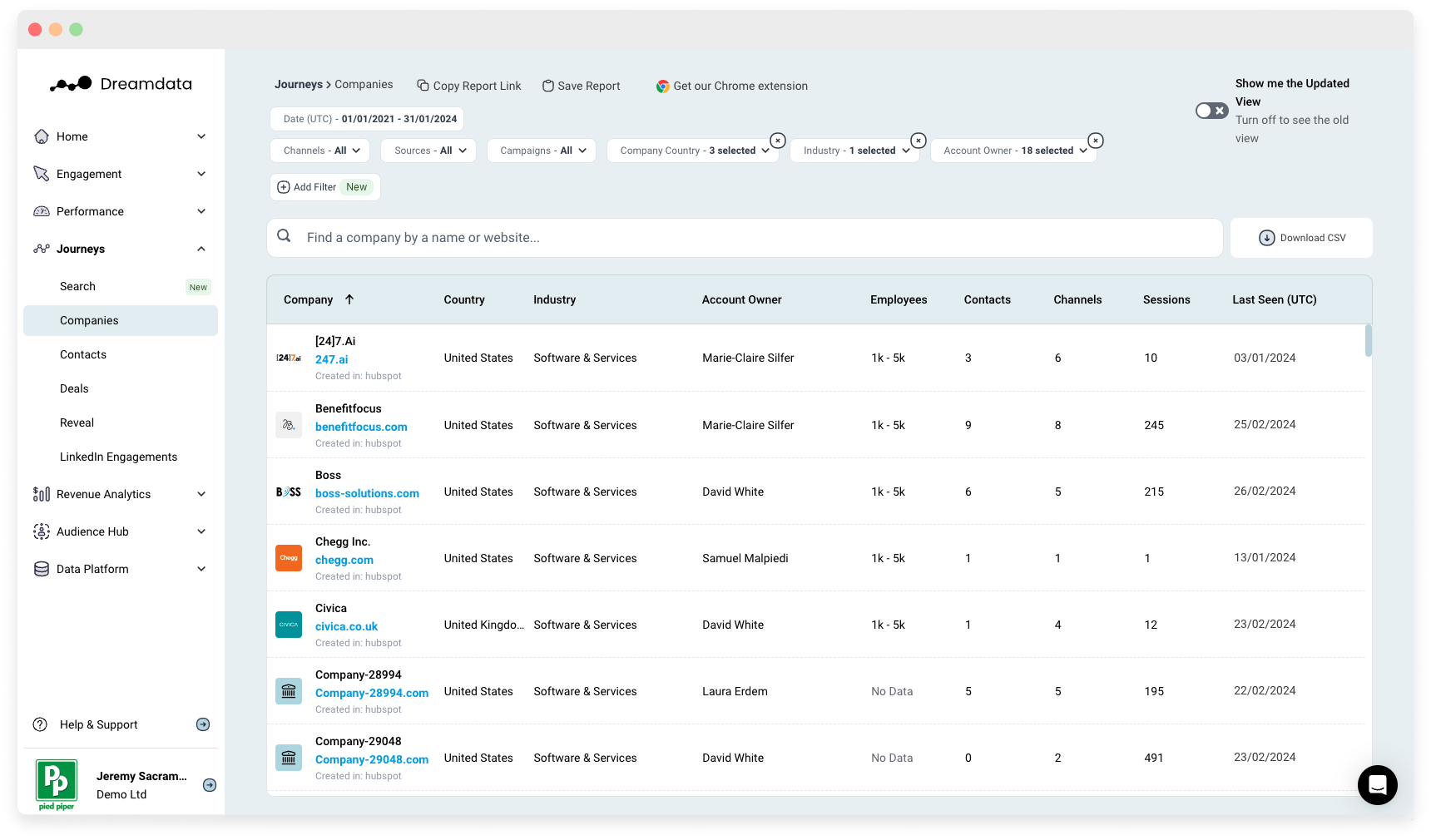Click the Performance brain icon
Viewport: 1431px width, 840px height.
point(42,211)
